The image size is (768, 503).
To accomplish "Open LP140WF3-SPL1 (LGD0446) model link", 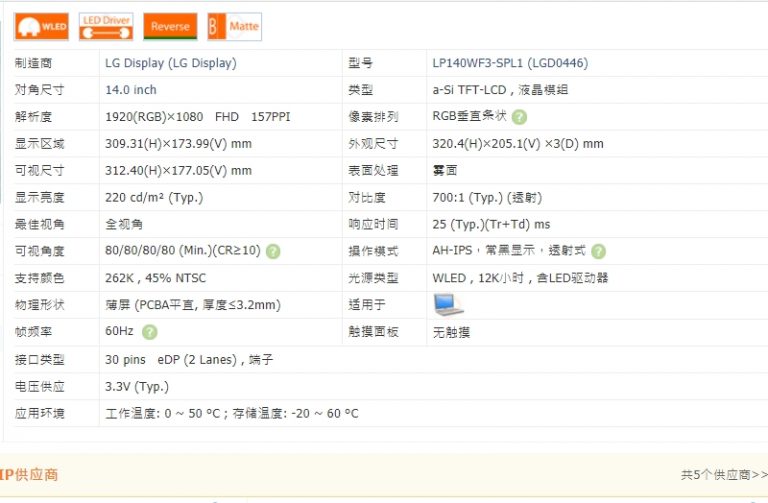I will click(x=510, y=63).
